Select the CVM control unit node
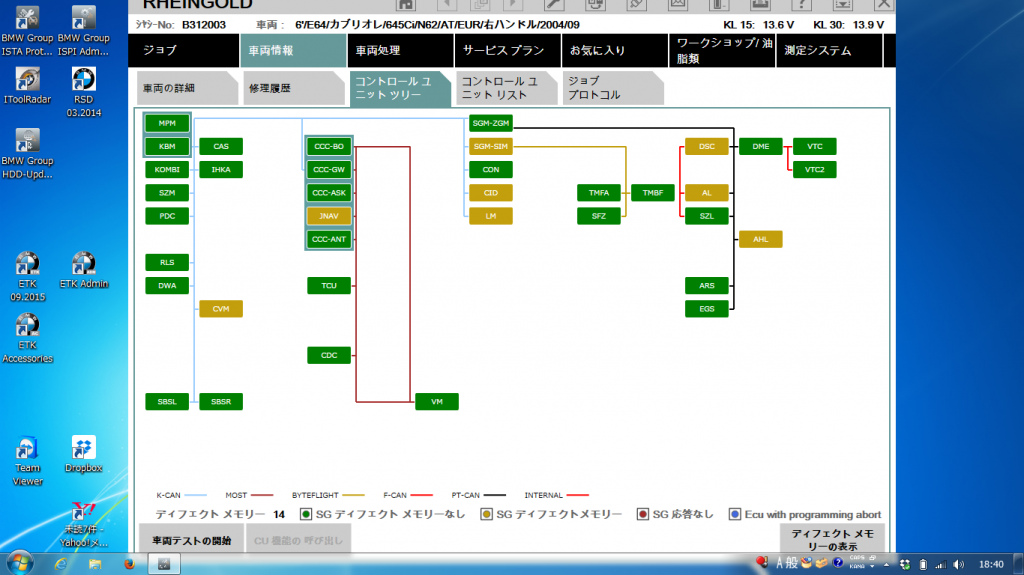This screenshot has height=575, width=1024. pyautogui.click(x=221, y=308)
